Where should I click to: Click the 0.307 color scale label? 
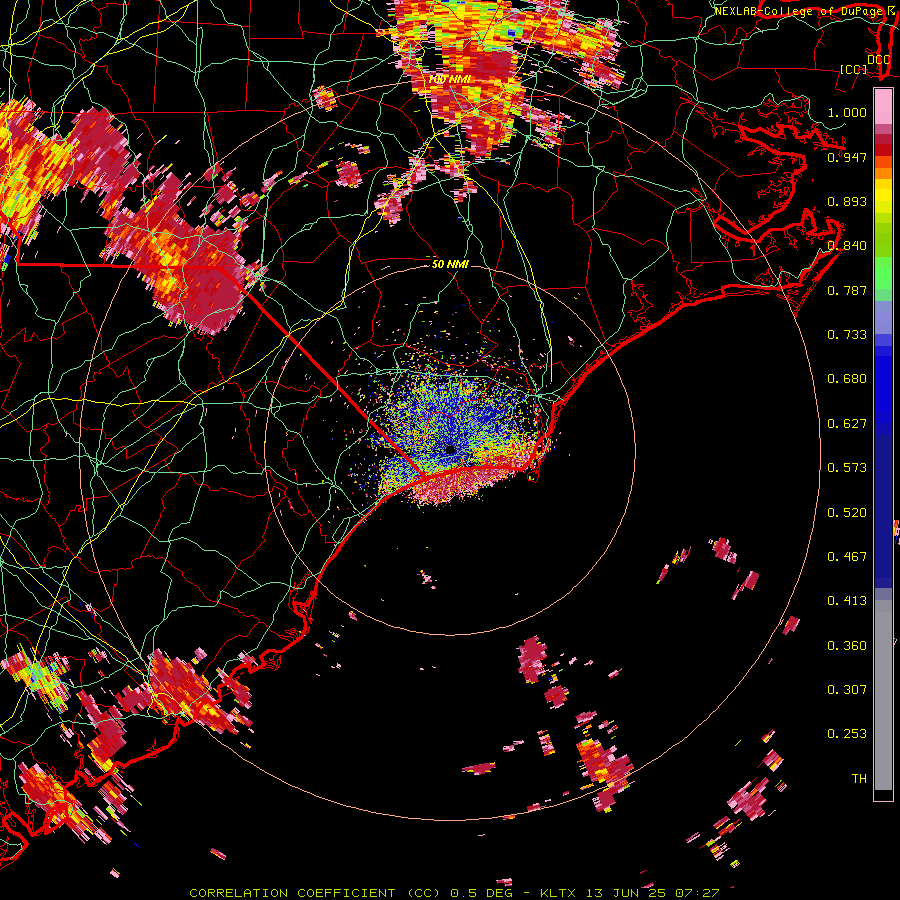click(847, 690)
